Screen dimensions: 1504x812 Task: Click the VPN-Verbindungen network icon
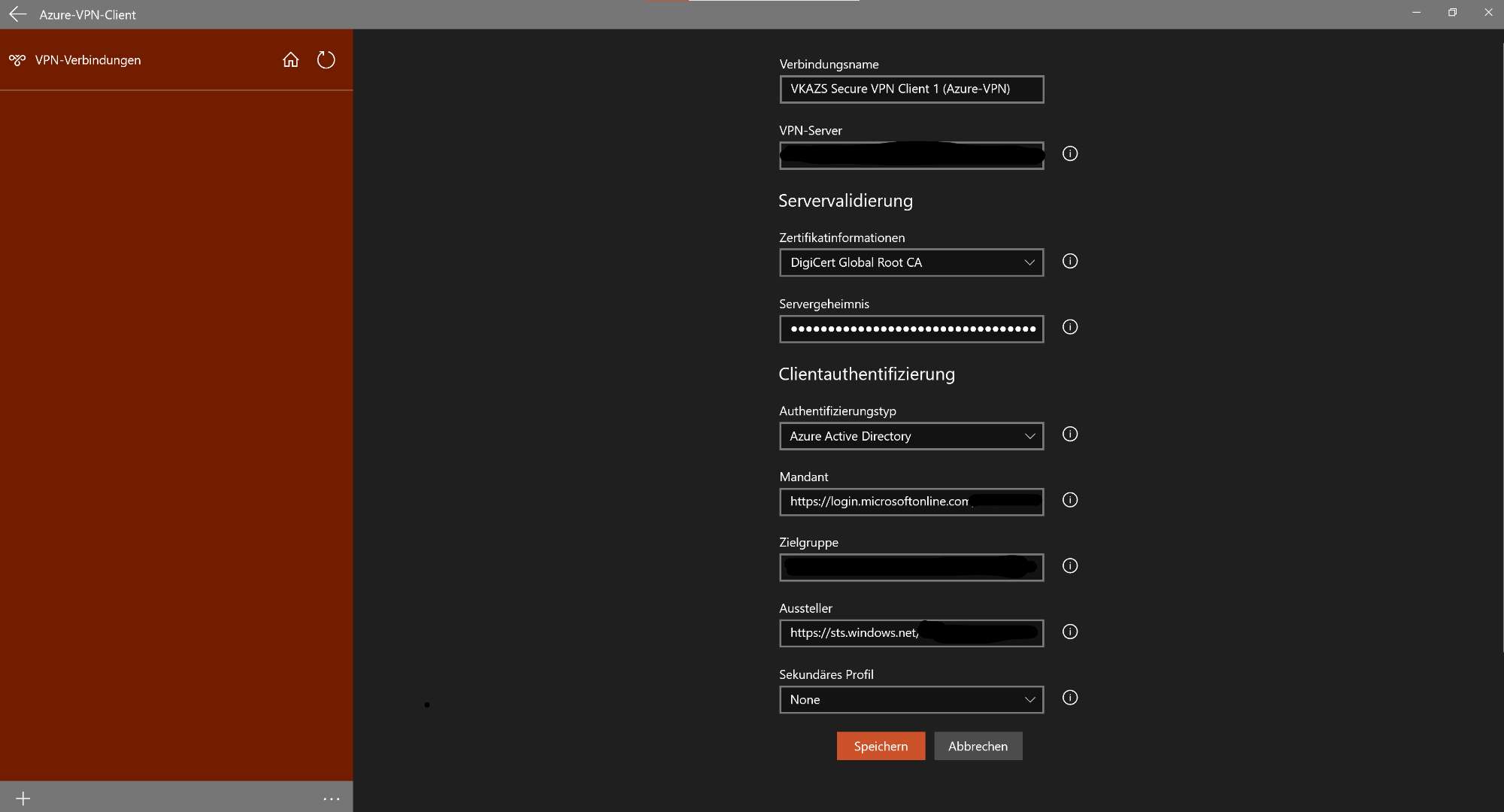pyautogui.click(x=17, y=60)
